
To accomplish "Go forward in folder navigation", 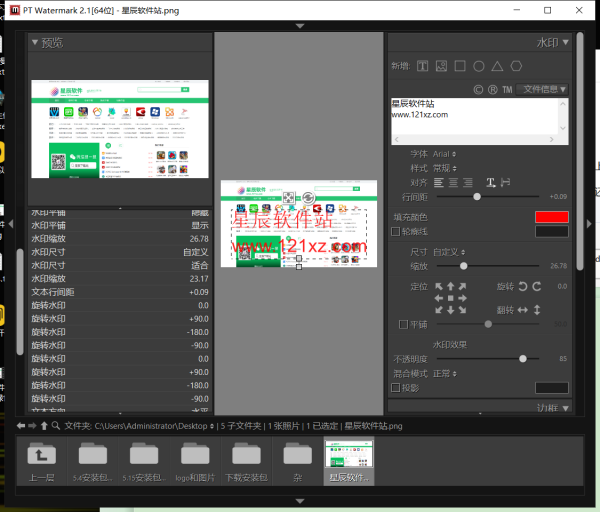I will [x=33, y=426].
